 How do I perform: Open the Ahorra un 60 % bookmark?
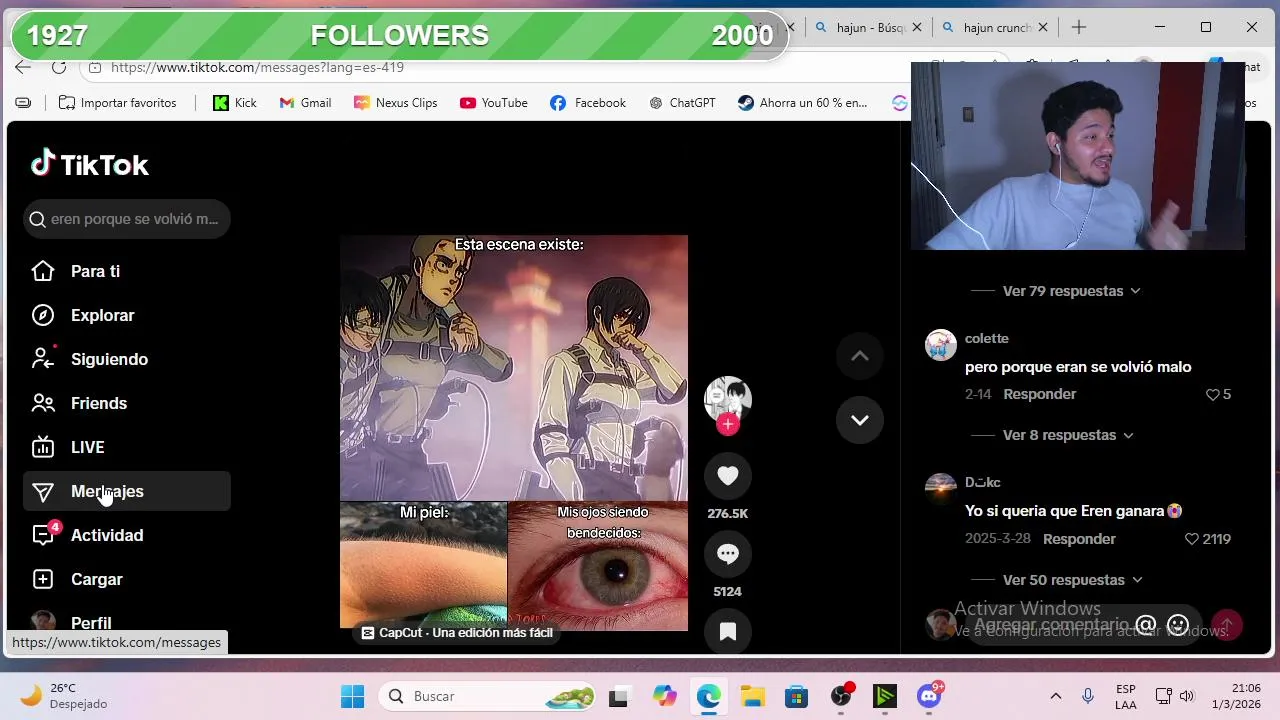803,103
